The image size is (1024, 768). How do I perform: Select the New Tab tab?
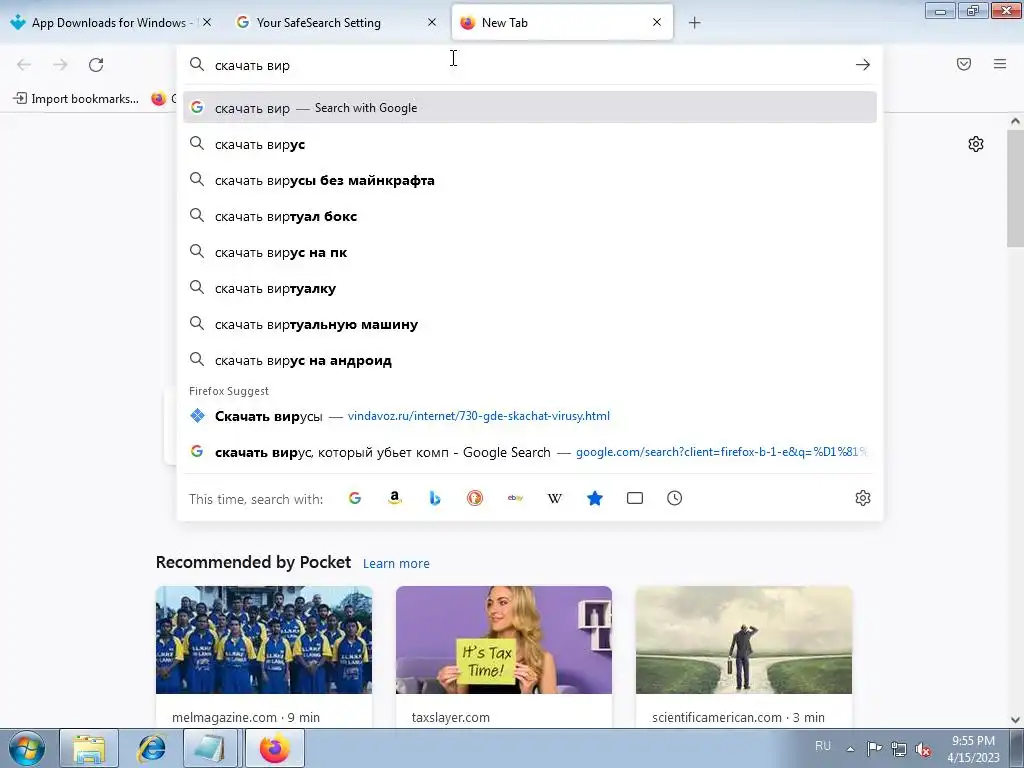562,22
